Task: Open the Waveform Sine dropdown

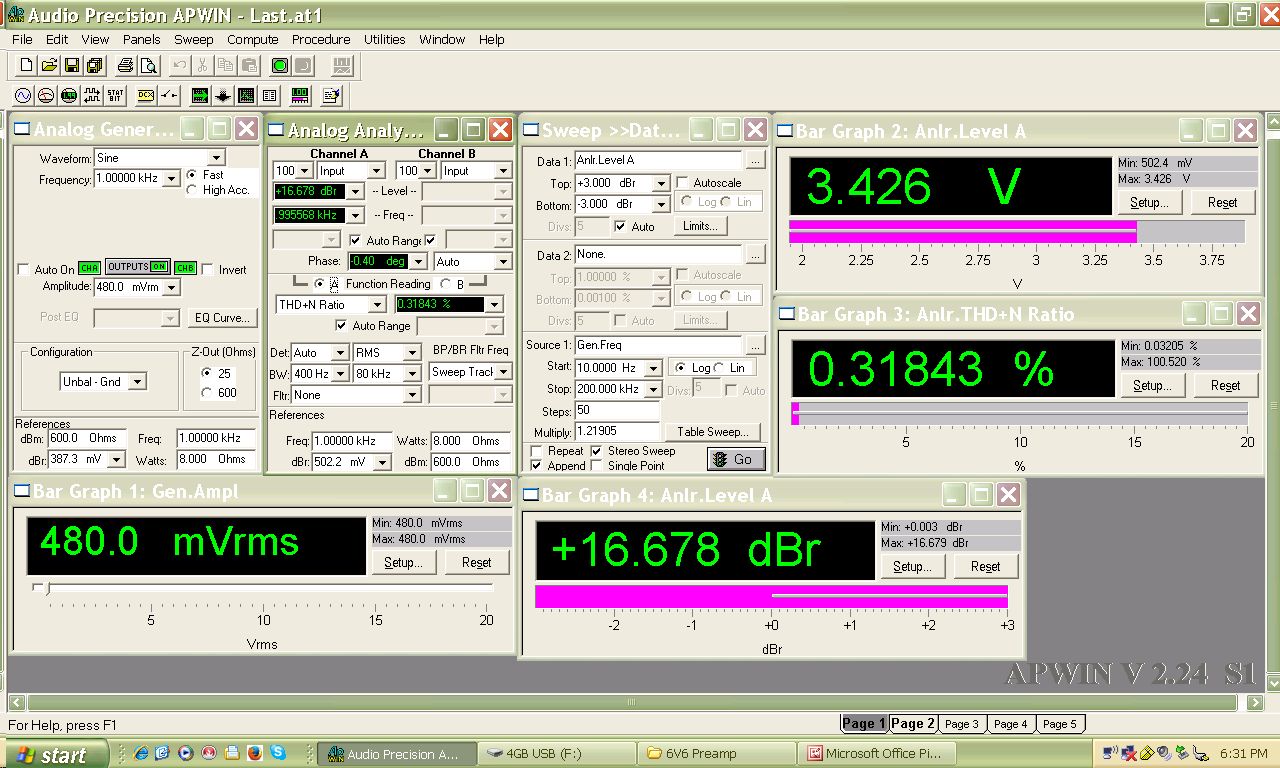Action: 216,158
